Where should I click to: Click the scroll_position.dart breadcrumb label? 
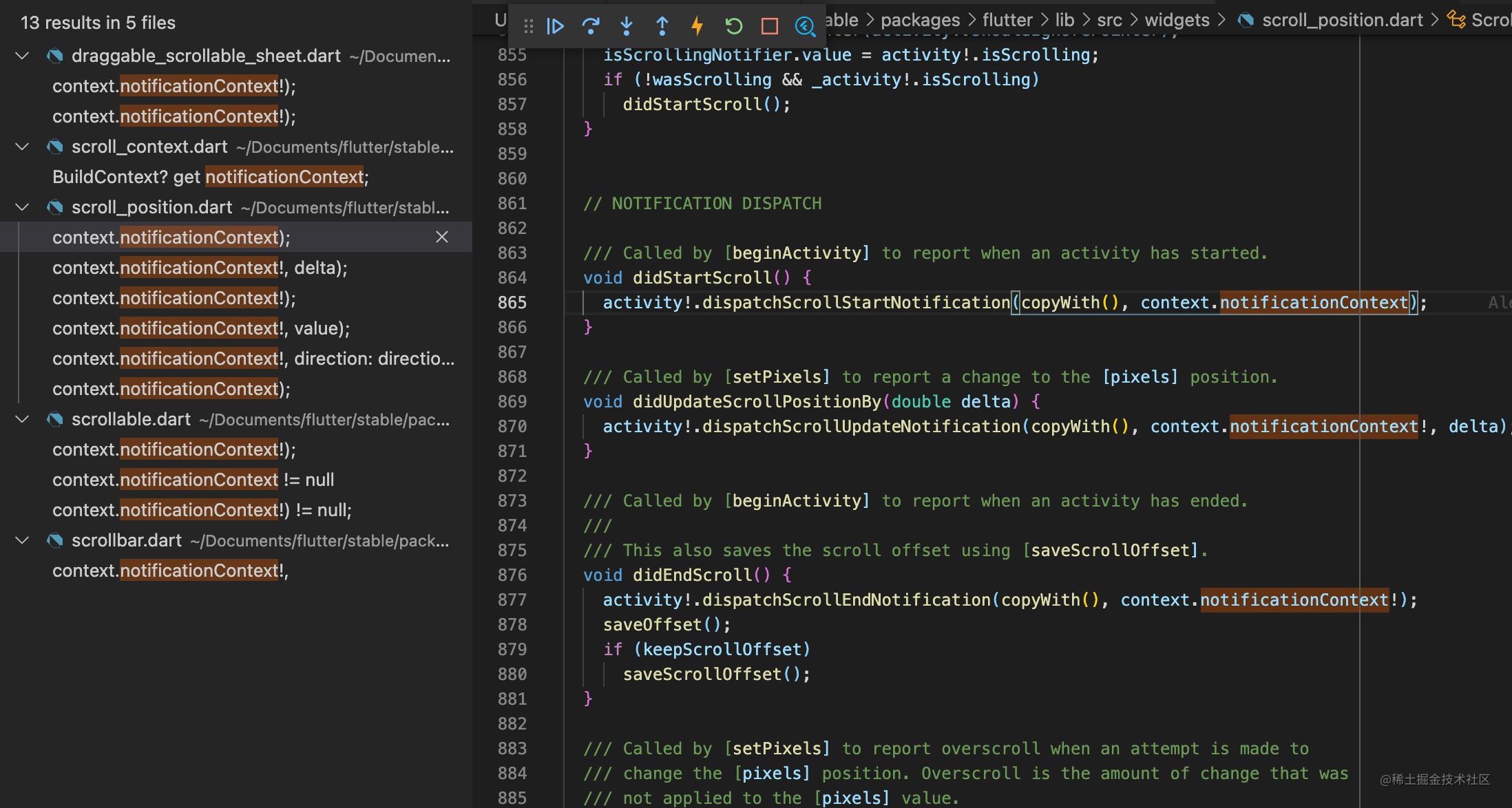click(1341, 20)
